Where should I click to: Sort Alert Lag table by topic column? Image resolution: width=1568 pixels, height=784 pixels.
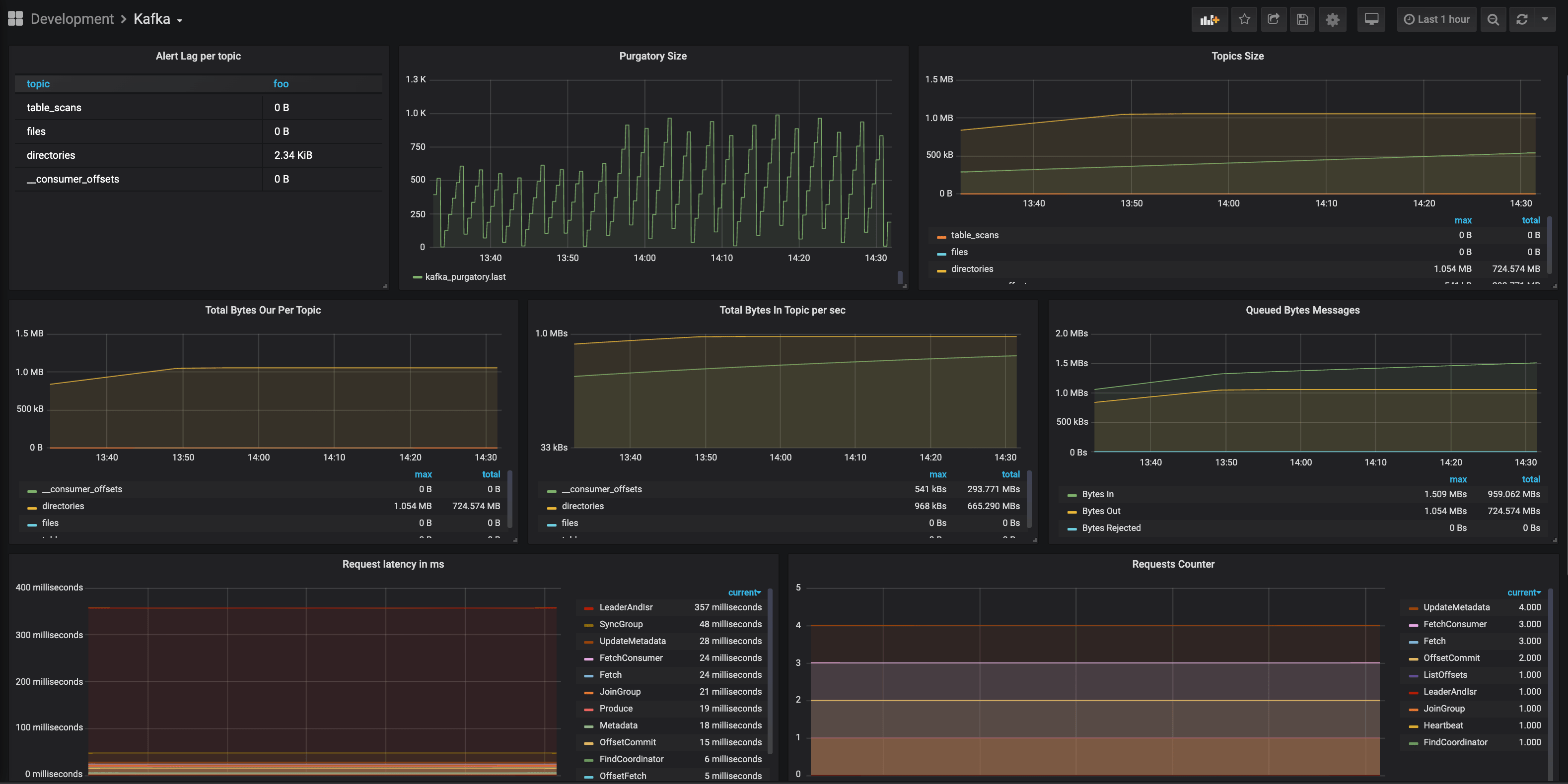tap(38, 84)
